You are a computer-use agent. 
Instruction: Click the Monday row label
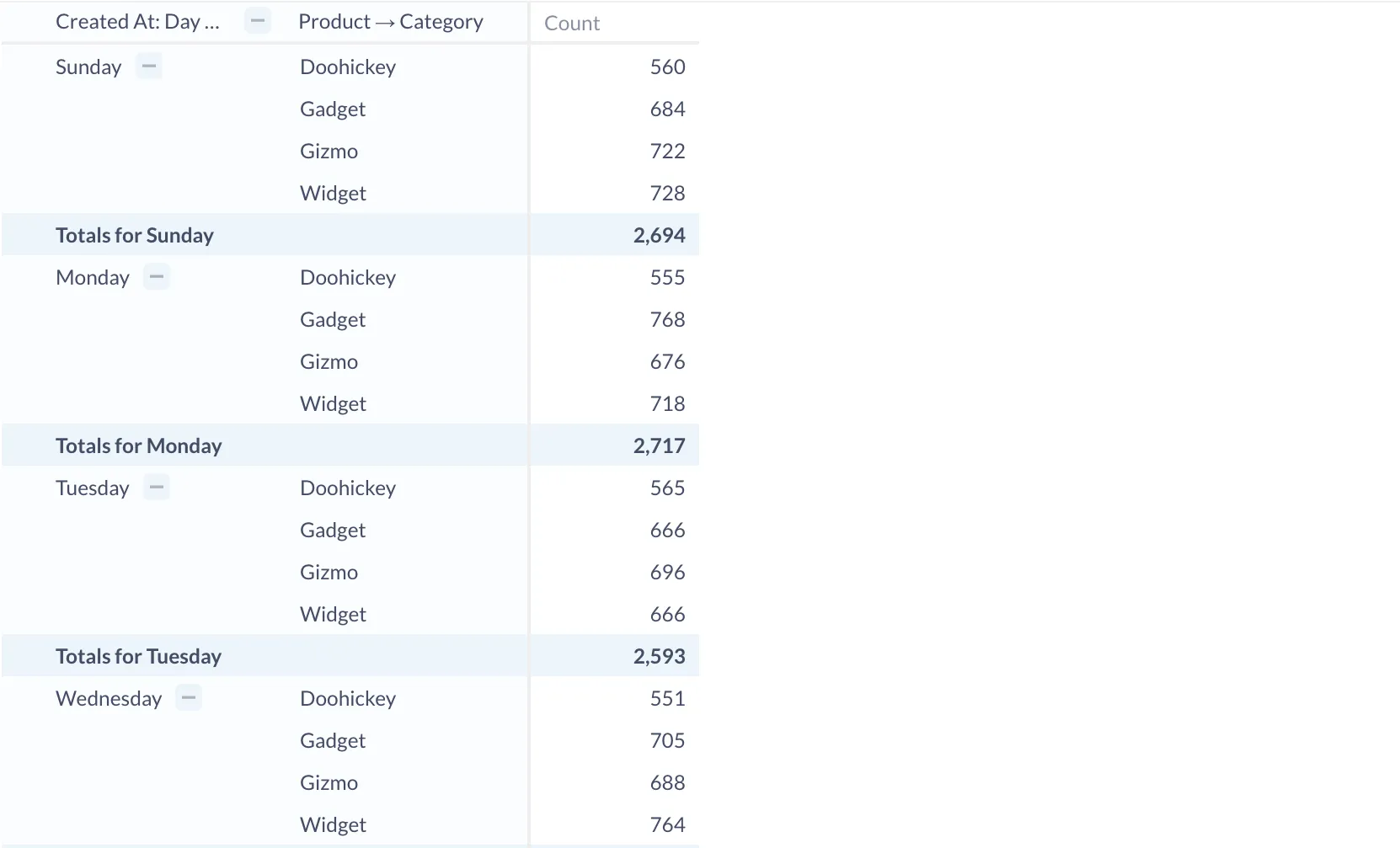[92, 276]
